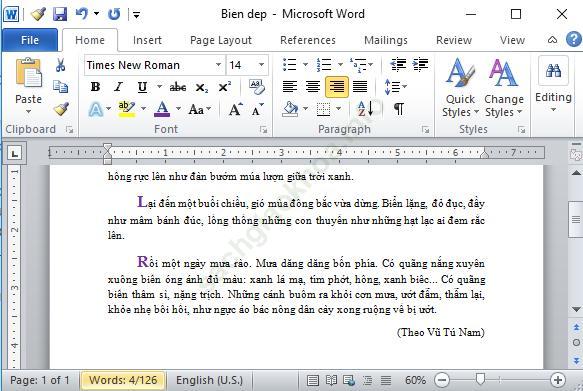Toggle Bold formatting
The image size is (583, 391).
tap(95, 87)
